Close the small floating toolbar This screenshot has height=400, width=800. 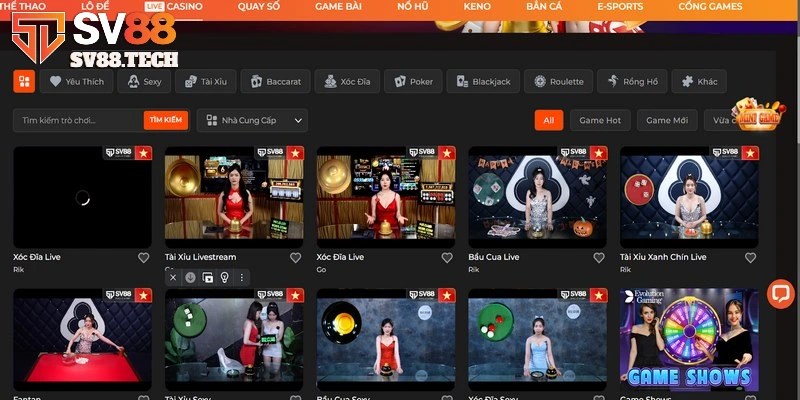coord(173,277)
